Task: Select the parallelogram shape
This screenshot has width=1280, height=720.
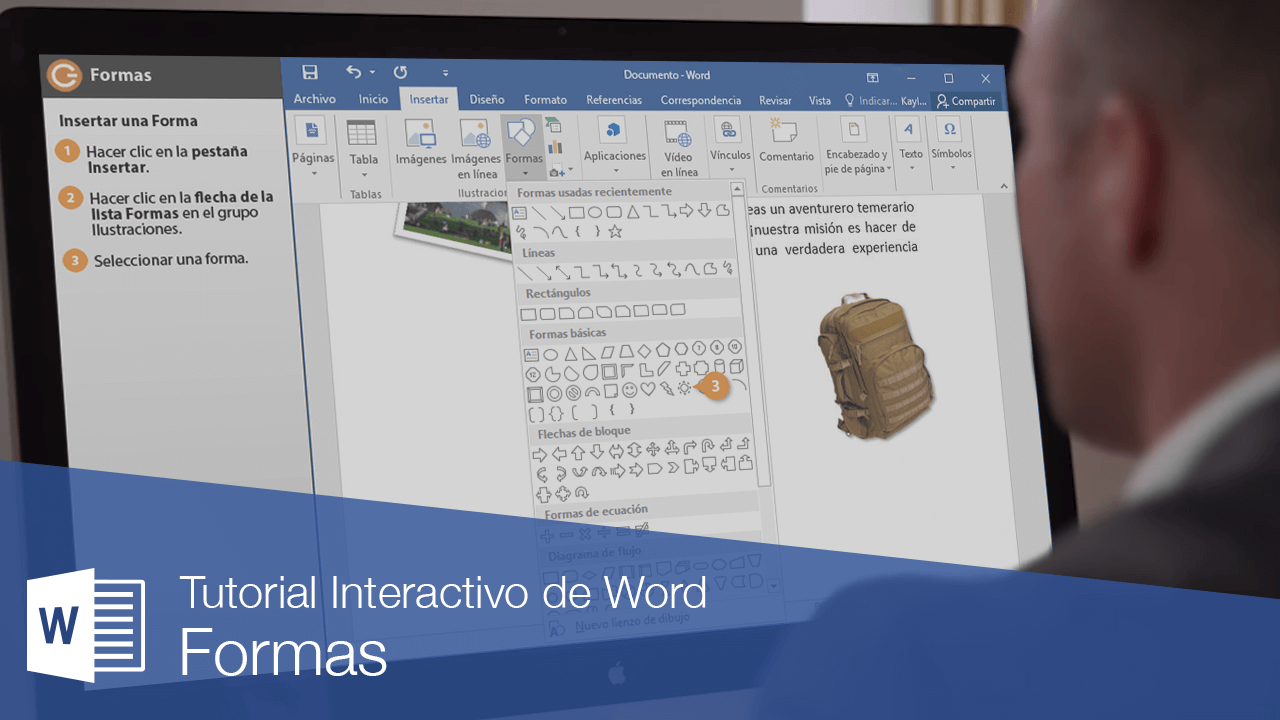Action: [x=606, y=352]
